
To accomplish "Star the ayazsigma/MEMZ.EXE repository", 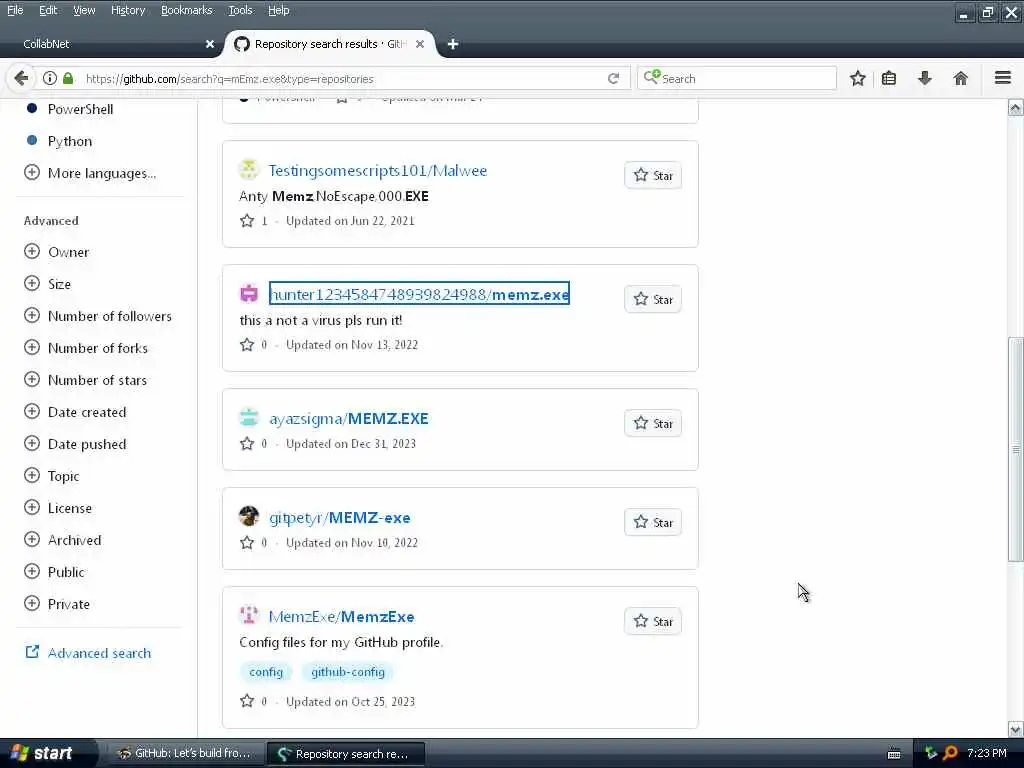I will tap(653, 423).
